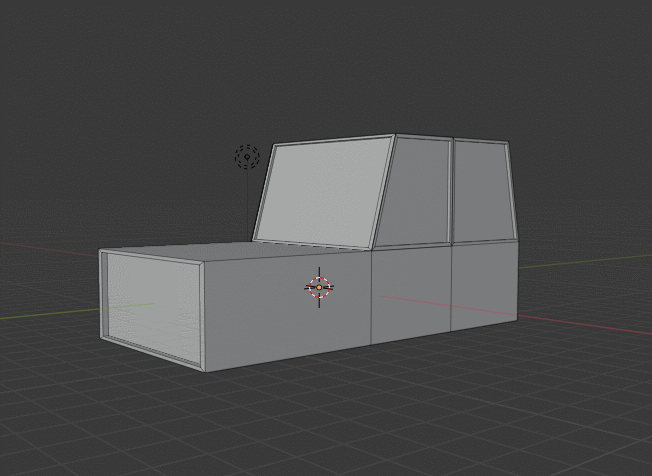
Task: Click the 3D cursor crosshair on the model
Action: pyautogui.click(x=319, y=287)
